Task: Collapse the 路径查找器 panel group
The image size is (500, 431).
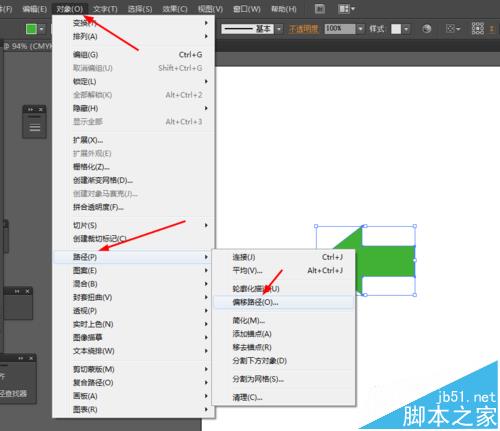Action: (21, 358)
